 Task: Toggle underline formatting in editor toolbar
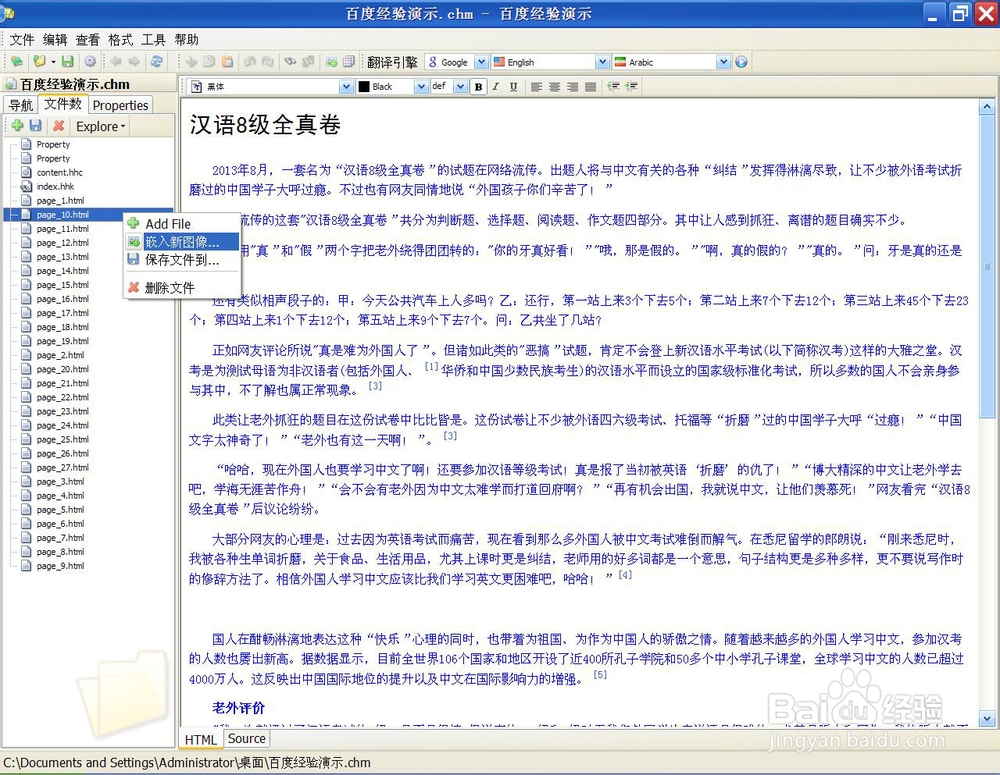[513, 85]
